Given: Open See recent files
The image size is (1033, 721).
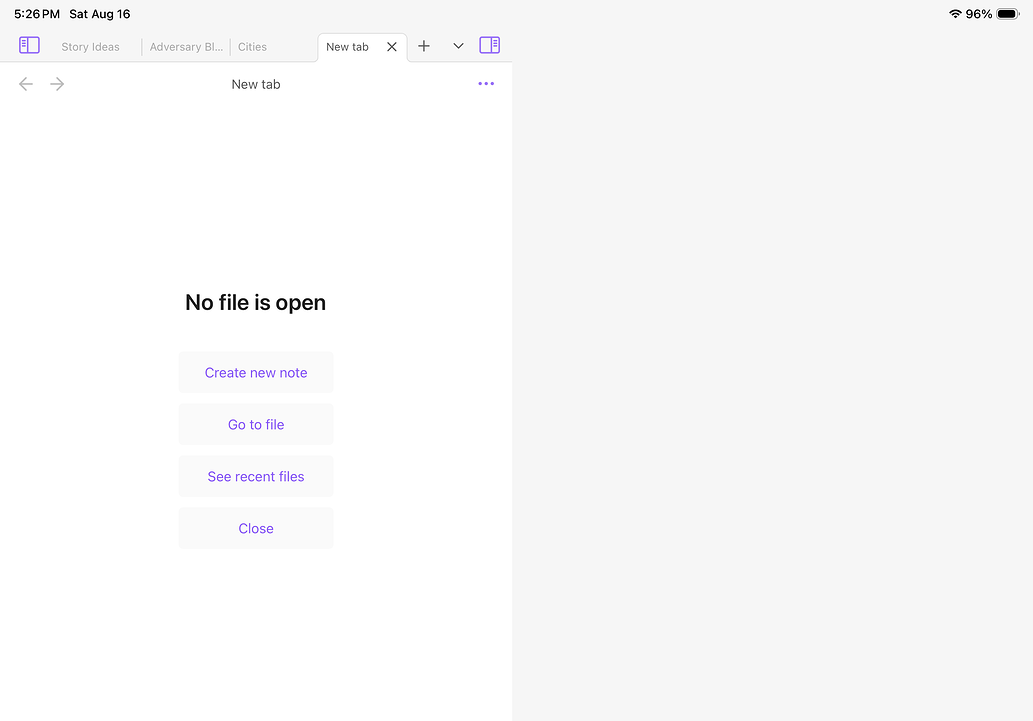Looking at the screenshot, I should (256, 476).
